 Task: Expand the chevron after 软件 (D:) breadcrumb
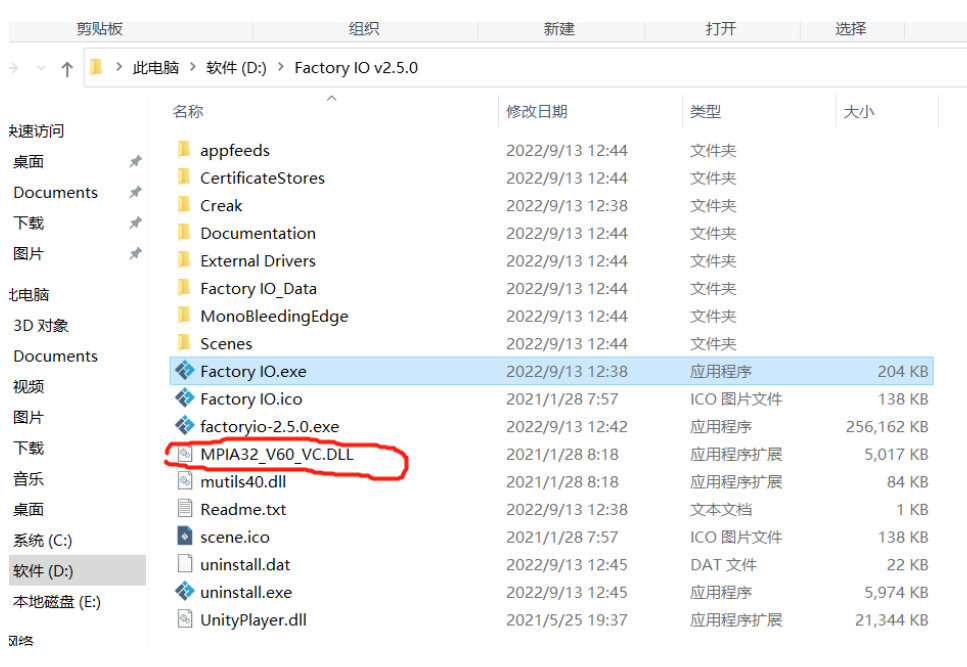coord(280,68)
